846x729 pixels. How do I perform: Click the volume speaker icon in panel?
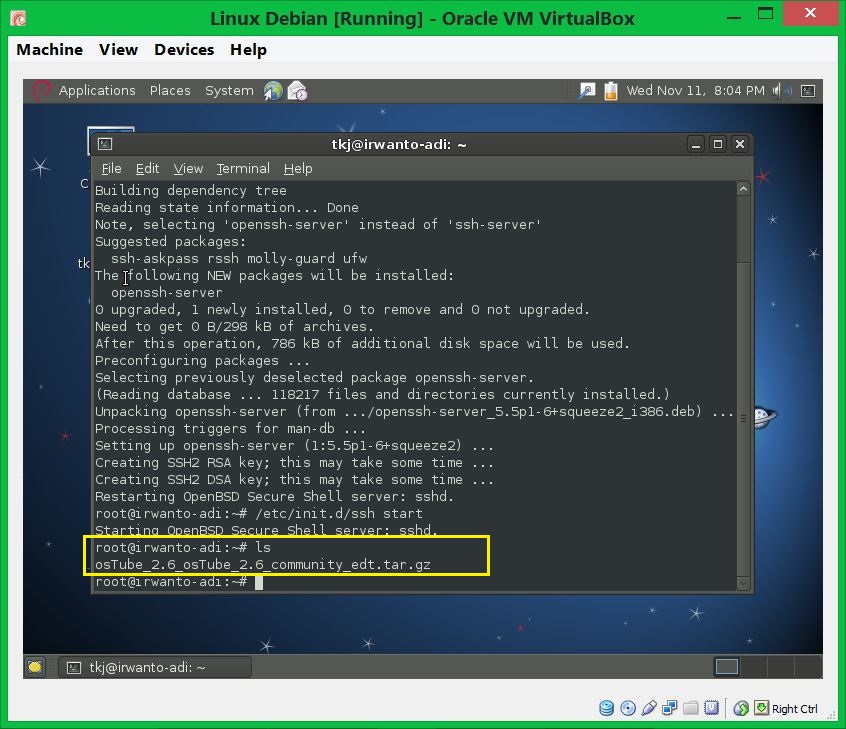[x=781, y=91]
